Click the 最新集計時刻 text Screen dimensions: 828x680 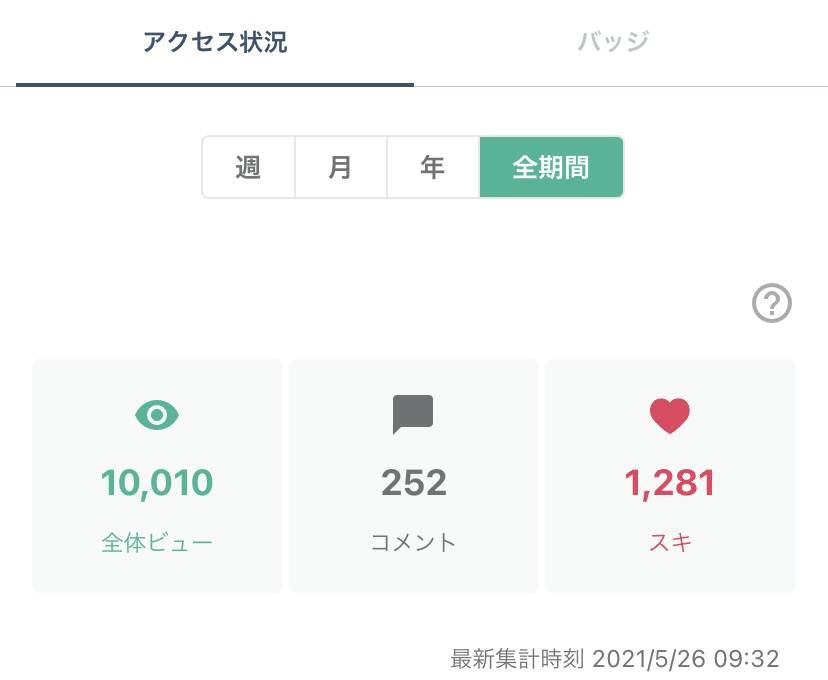coord(517,659)
